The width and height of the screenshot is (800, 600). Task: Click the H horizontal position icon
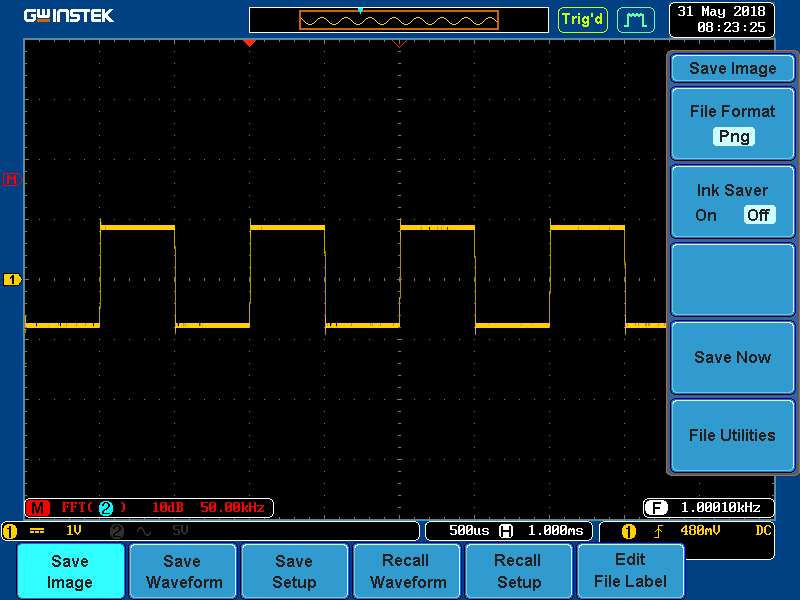coord(506,531)
